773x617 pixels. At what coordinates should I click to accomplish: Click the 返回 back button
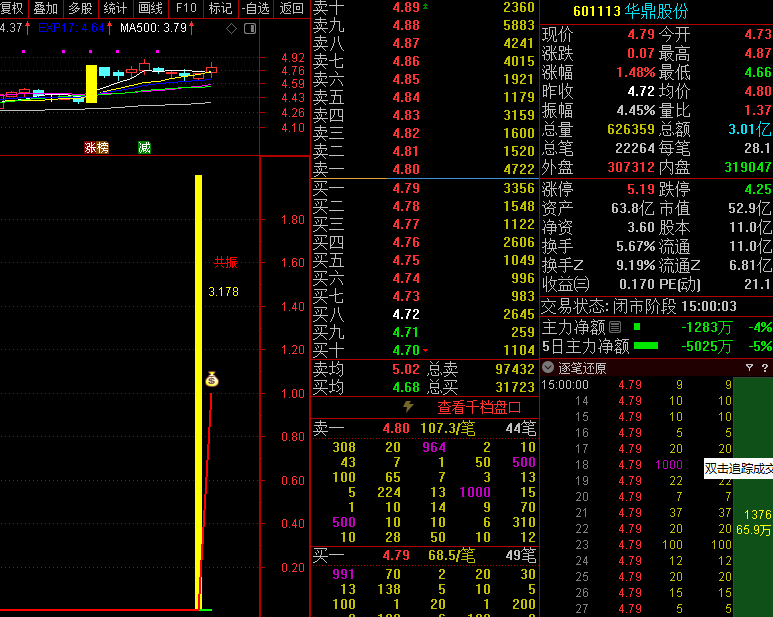291,8
